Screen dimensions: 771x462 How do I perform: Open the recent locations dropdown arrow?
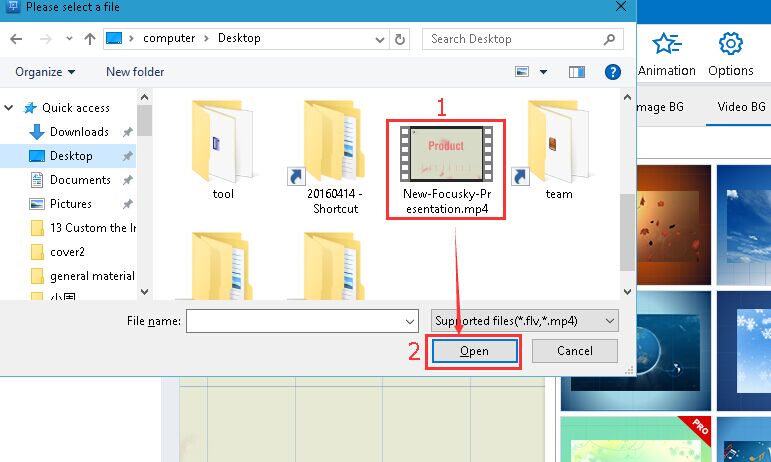point(69,38)
